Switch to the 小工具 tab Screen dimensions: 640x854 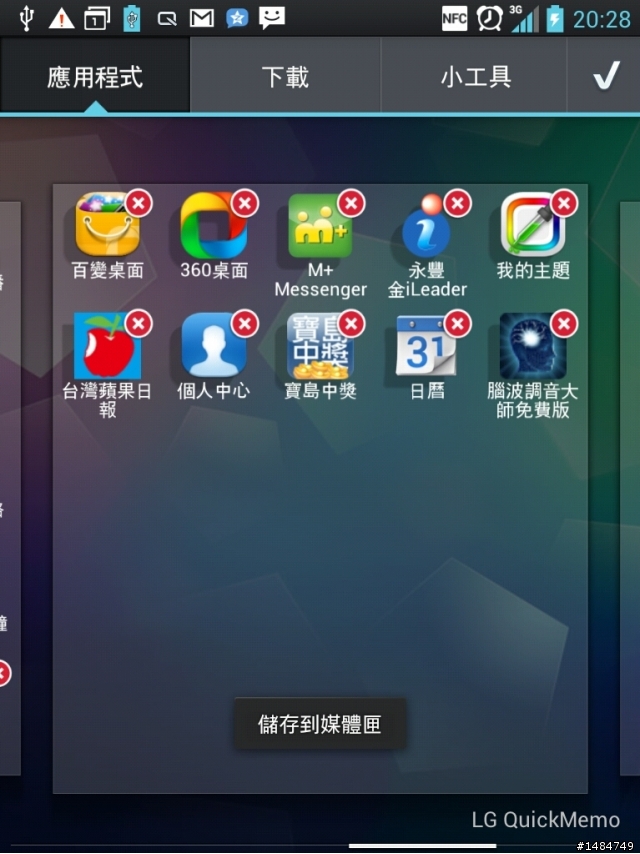tap(475, 75)
